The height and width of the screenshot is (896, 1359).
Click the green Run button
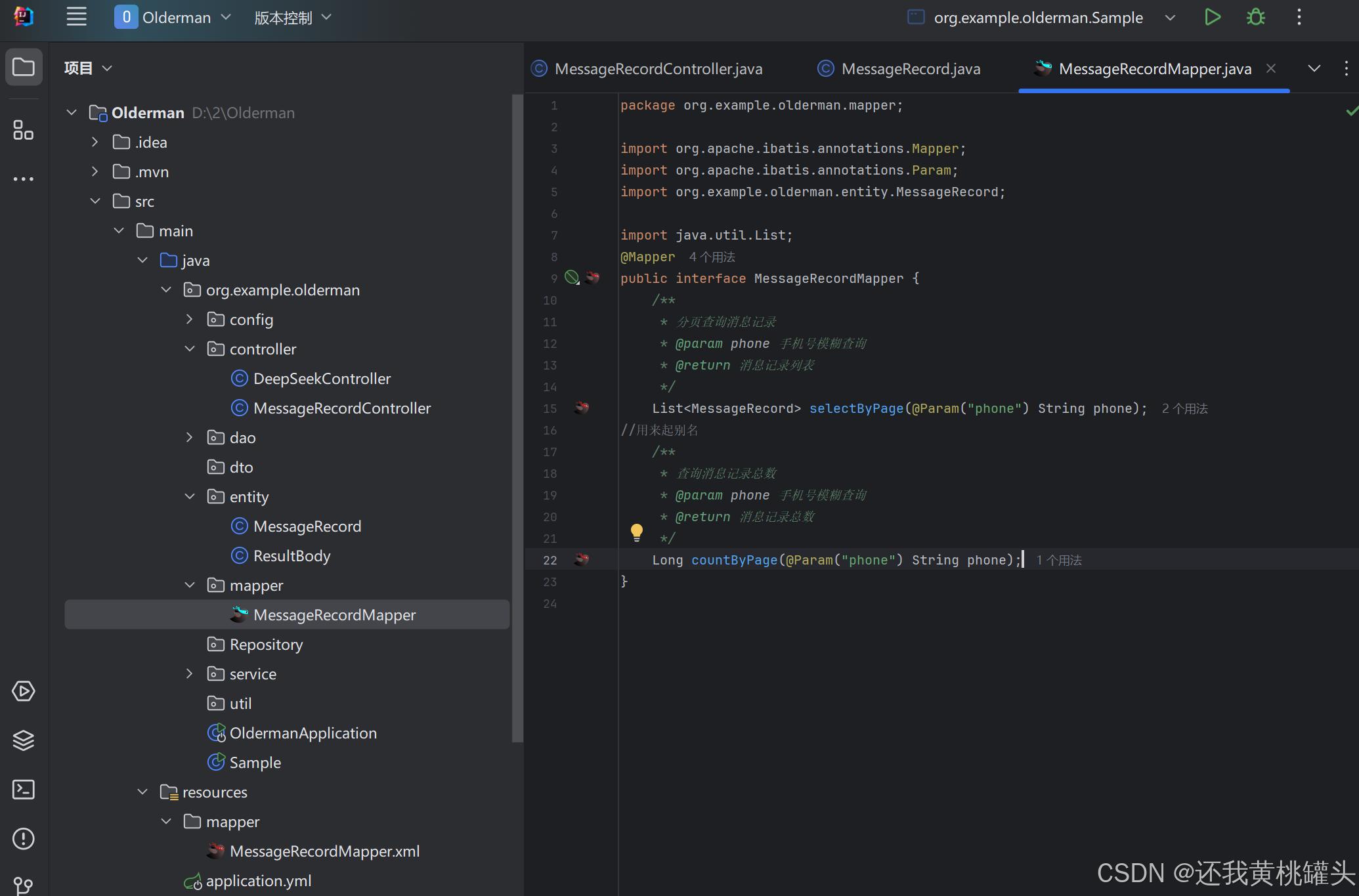[1212, 18]
